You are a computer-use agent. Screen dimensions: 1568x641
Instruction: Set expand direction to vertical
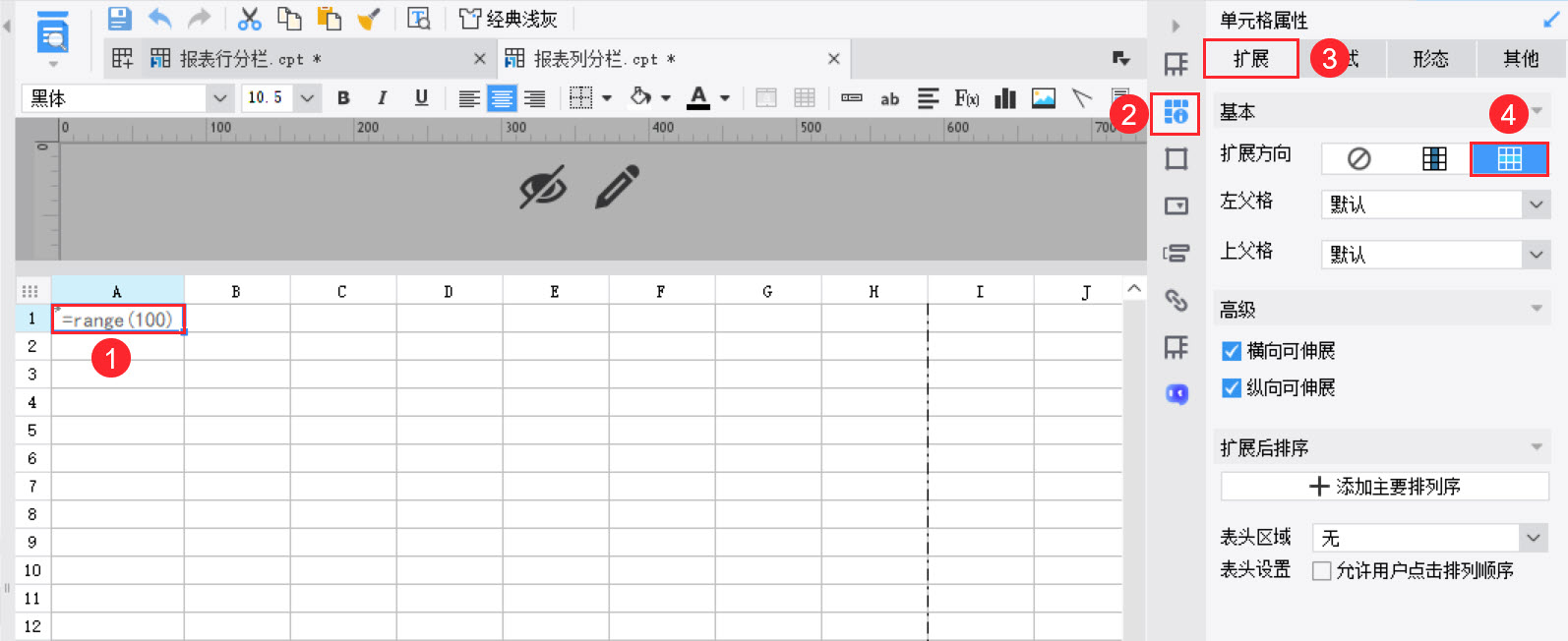1434,158
